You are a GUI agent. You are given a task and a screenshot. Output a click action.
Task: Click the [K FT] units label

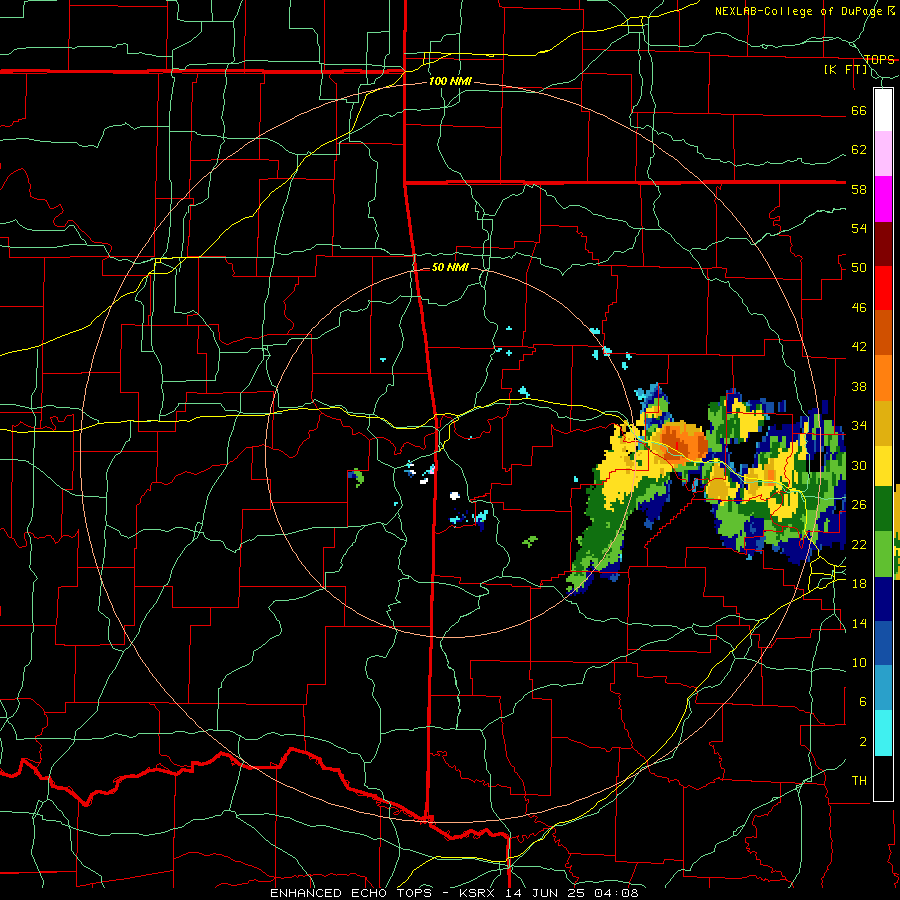[845, 70]
